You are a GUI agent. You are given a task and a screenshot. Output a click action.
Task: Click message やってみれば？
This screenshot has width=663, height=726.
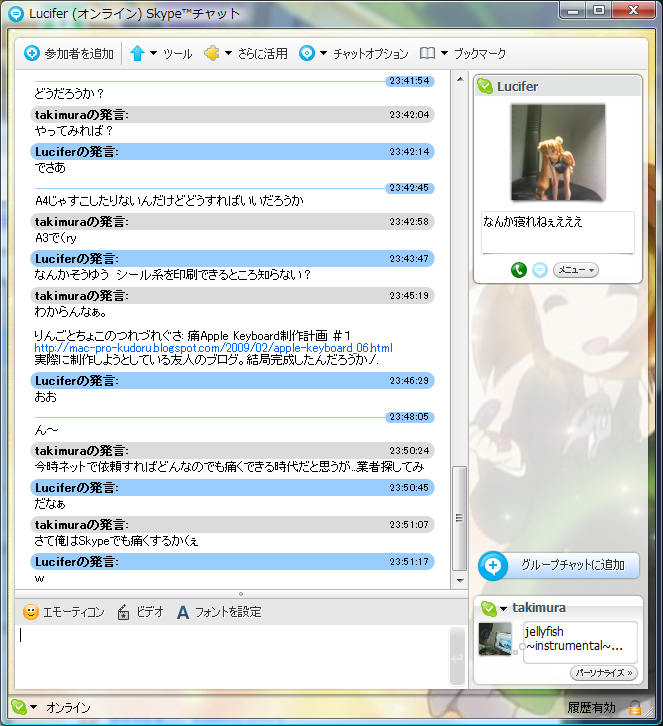[74, 131]
